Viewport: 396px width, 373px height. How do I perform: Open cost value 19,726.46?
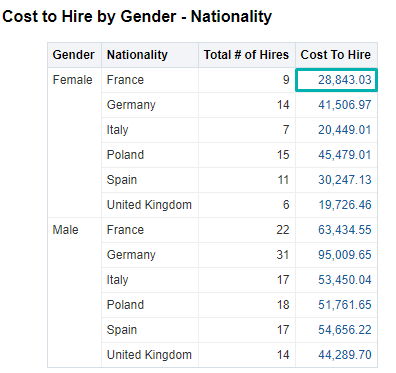click(x=345, y=205)
